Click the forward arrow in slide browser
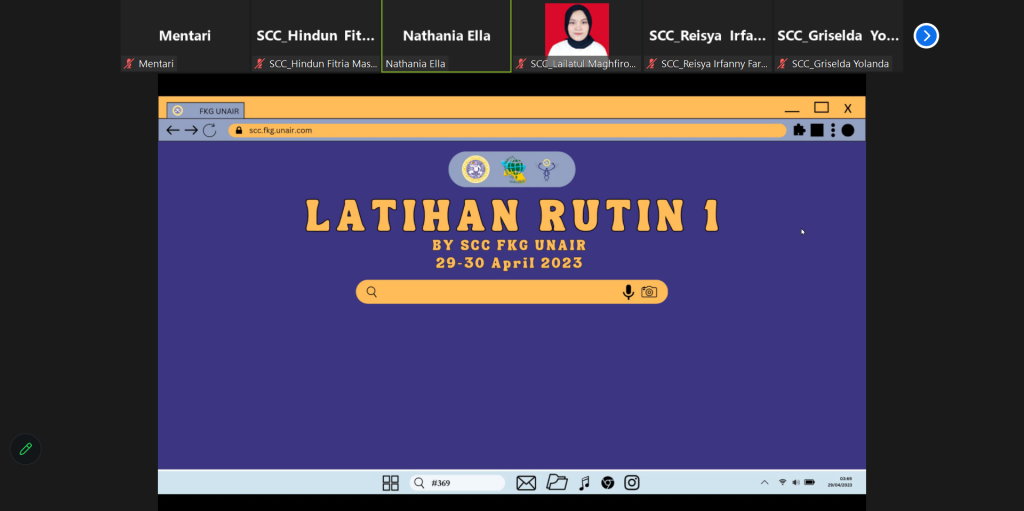The height and width of the screenshot is (511, 1024). (x=191, y=130)
